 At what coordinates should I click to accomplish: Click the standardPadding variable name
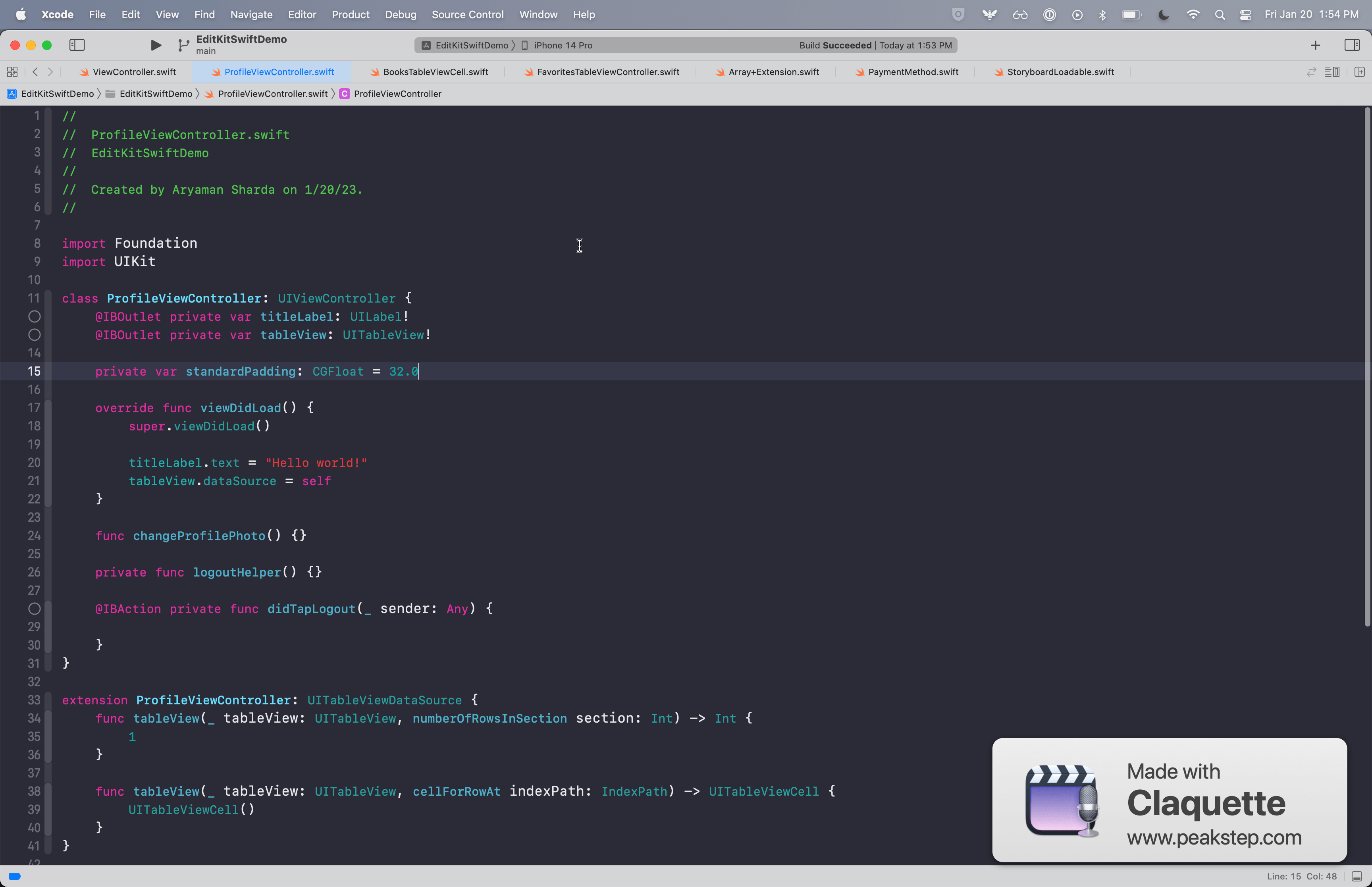[x=241, y=372]
